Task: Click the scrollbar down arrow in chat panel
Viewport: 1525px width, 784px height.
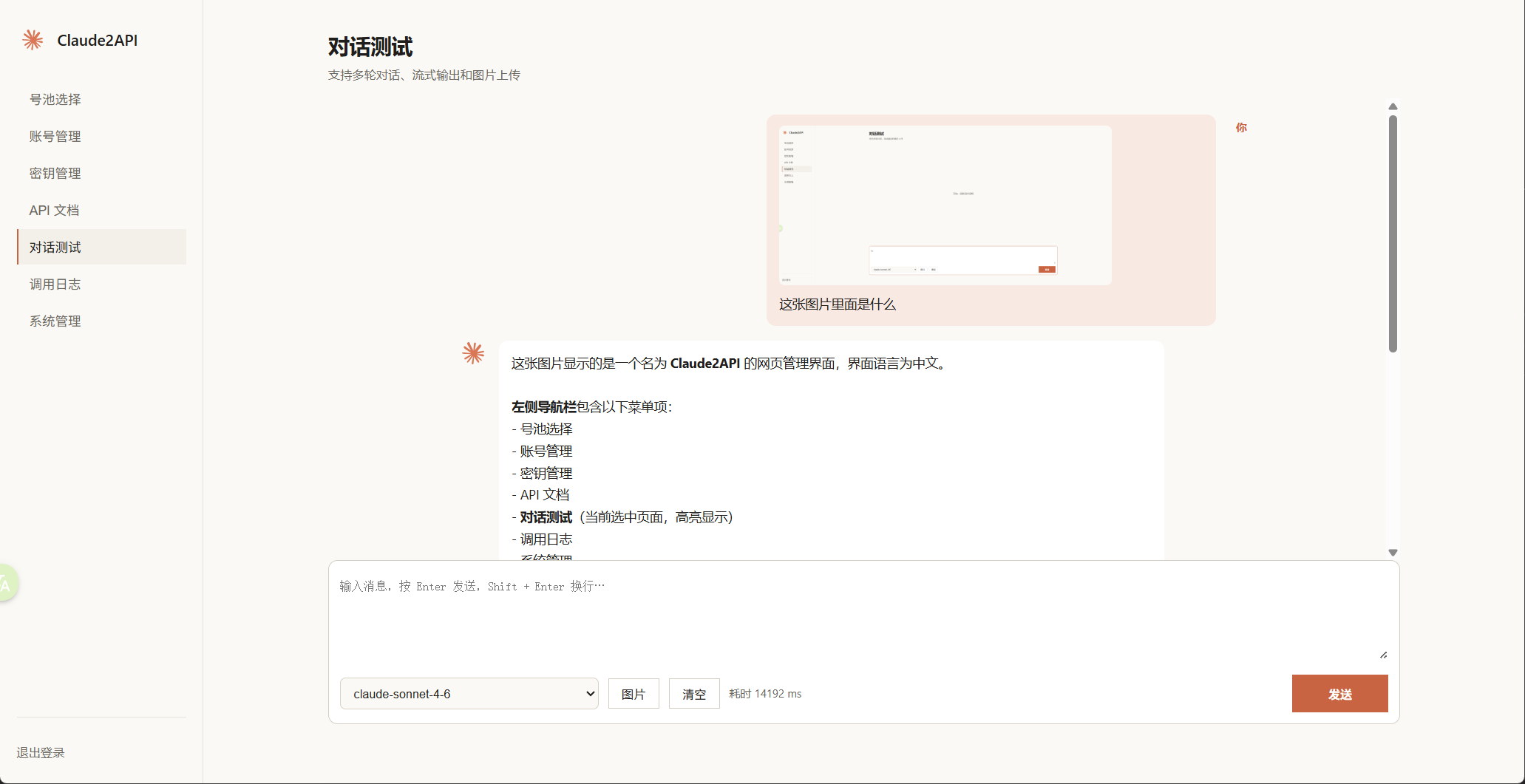Action: click(x=1393, y=553)
